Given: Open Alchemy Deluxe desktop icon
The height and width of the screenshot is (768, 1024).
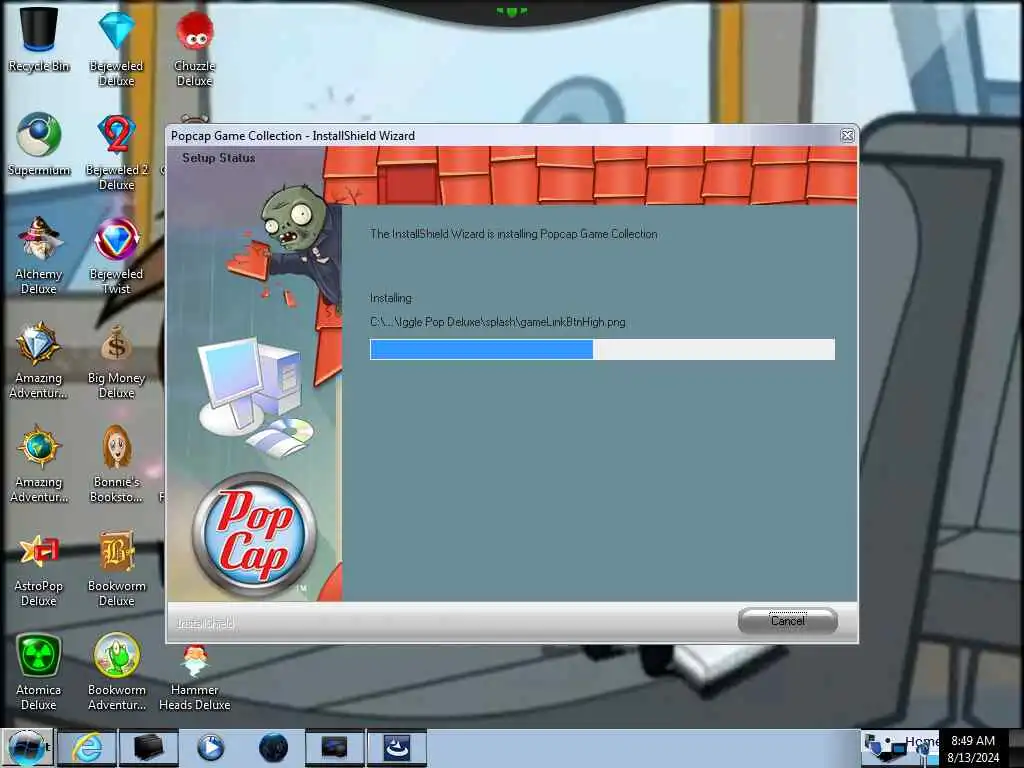Looking at the screenshot, I should pyautogui.click(x=39, y=255).
